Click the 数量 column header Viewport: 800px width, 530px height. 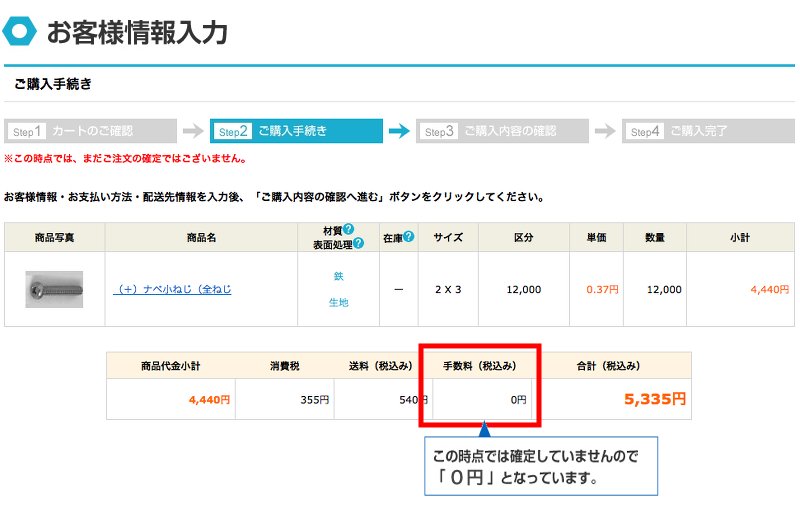coord(655,237)
